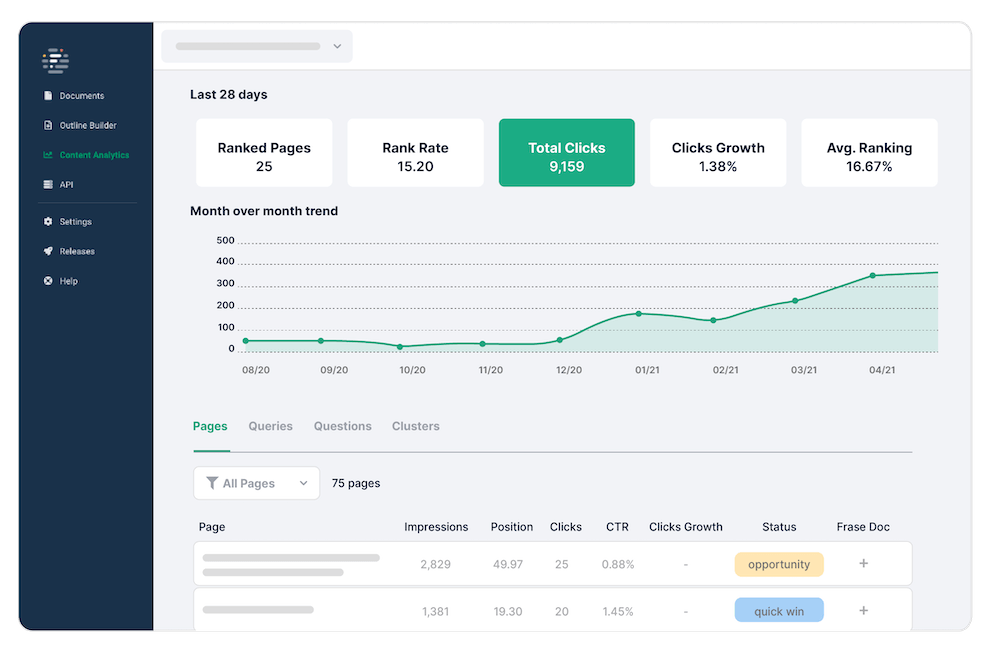Sort table by Clicks Growth column header
This screenshot has width=1000, height=661.
686,527
